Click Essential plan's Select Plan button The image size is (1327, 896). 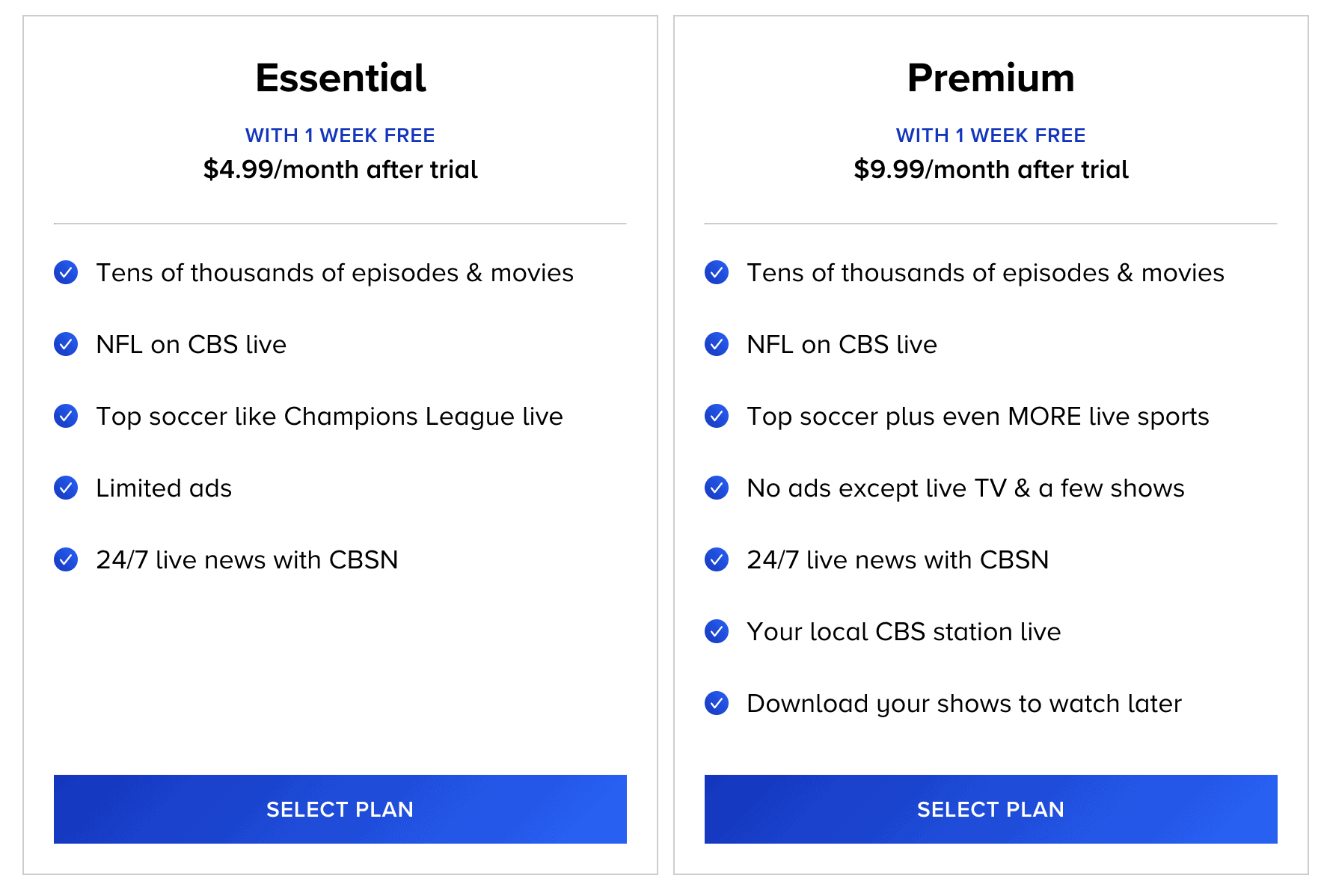(x=340, y=808)
